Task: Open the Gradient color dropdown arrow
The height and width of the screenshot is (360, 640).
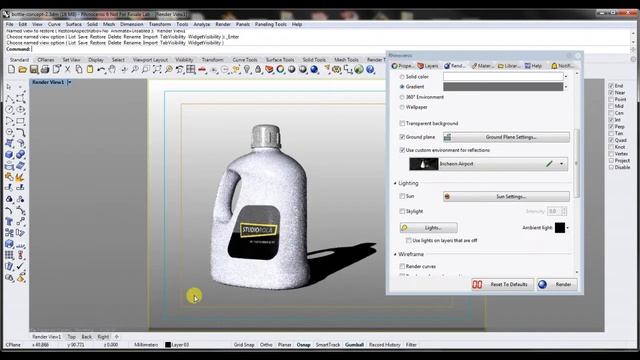Action: tap(566, 87)
